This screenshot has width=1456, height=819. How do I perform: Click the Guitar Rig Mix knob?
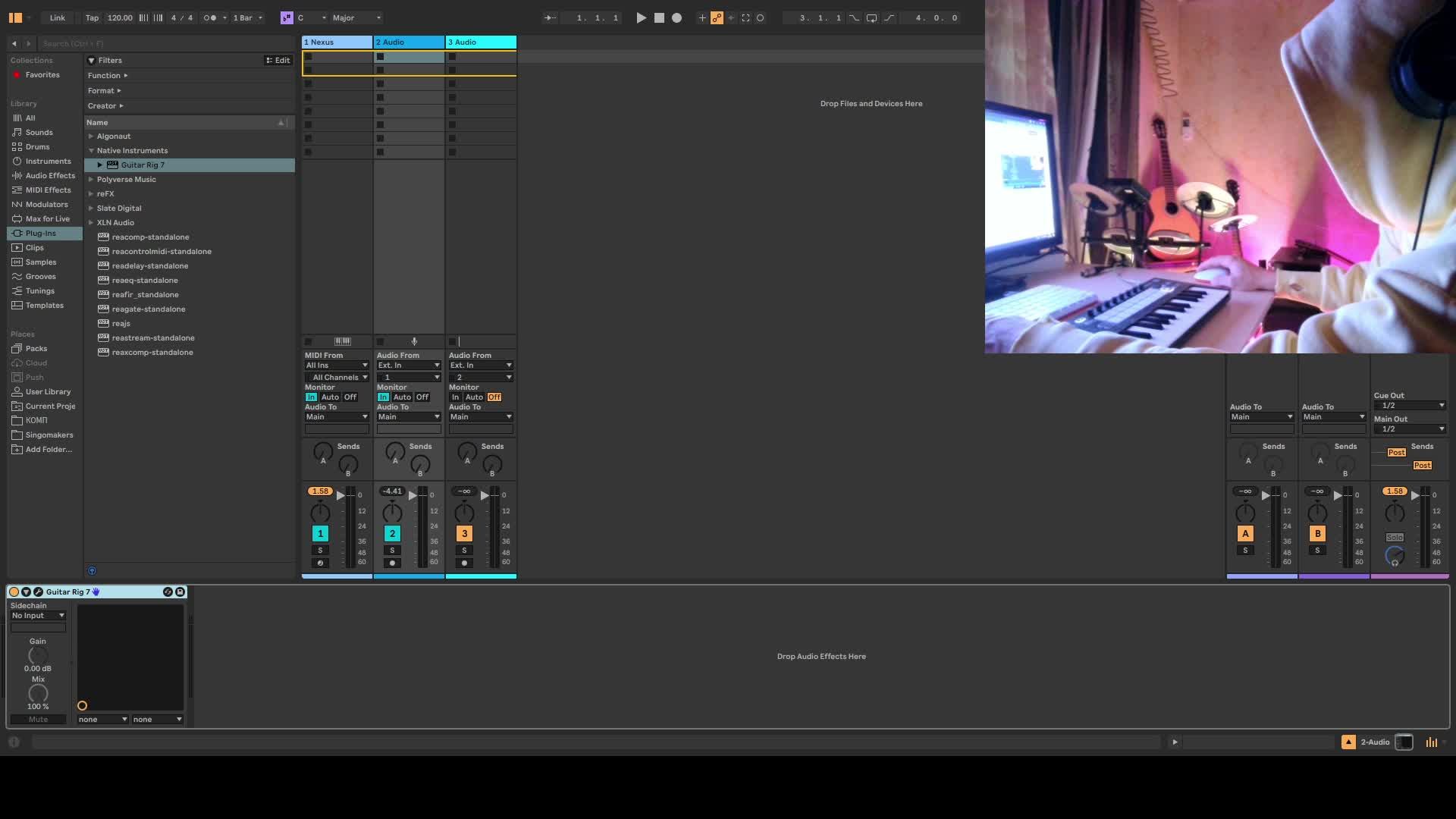(x=38, y=694)
